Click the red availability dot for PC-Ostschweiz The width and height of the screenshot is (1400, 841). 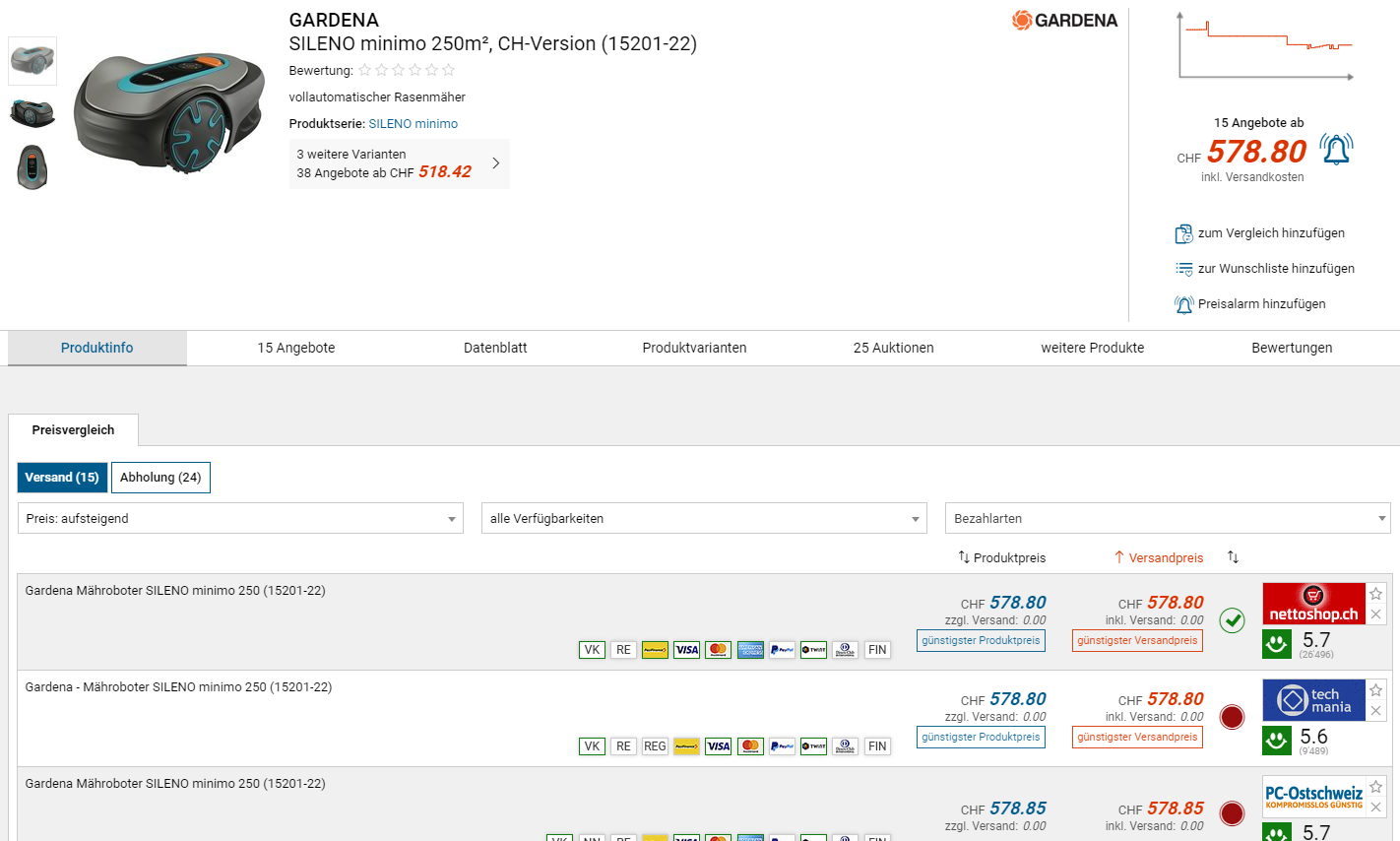(1232, 813)
